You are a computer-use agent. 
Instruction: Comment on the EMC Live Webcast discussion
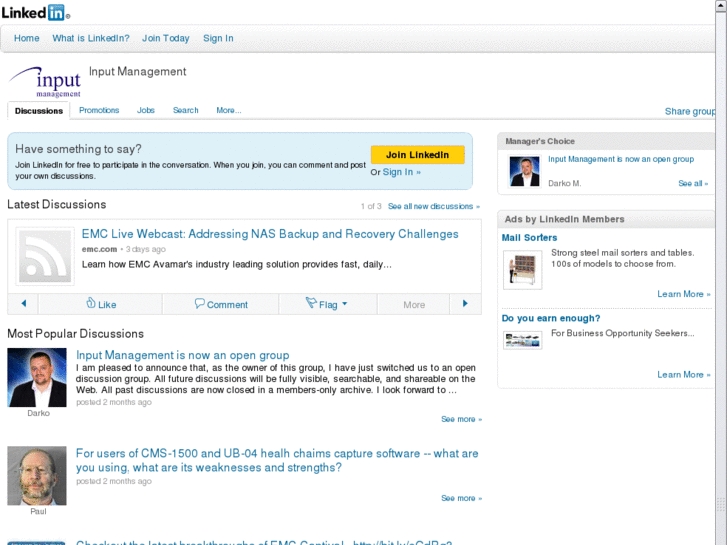point(221,304)
